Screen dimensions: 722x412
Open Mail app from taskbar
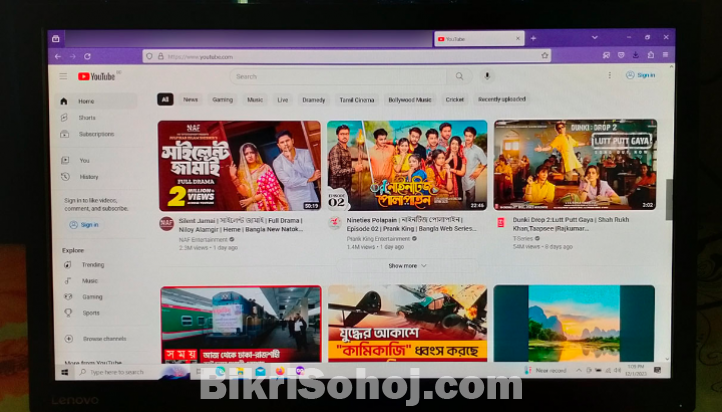pos(260,371)
